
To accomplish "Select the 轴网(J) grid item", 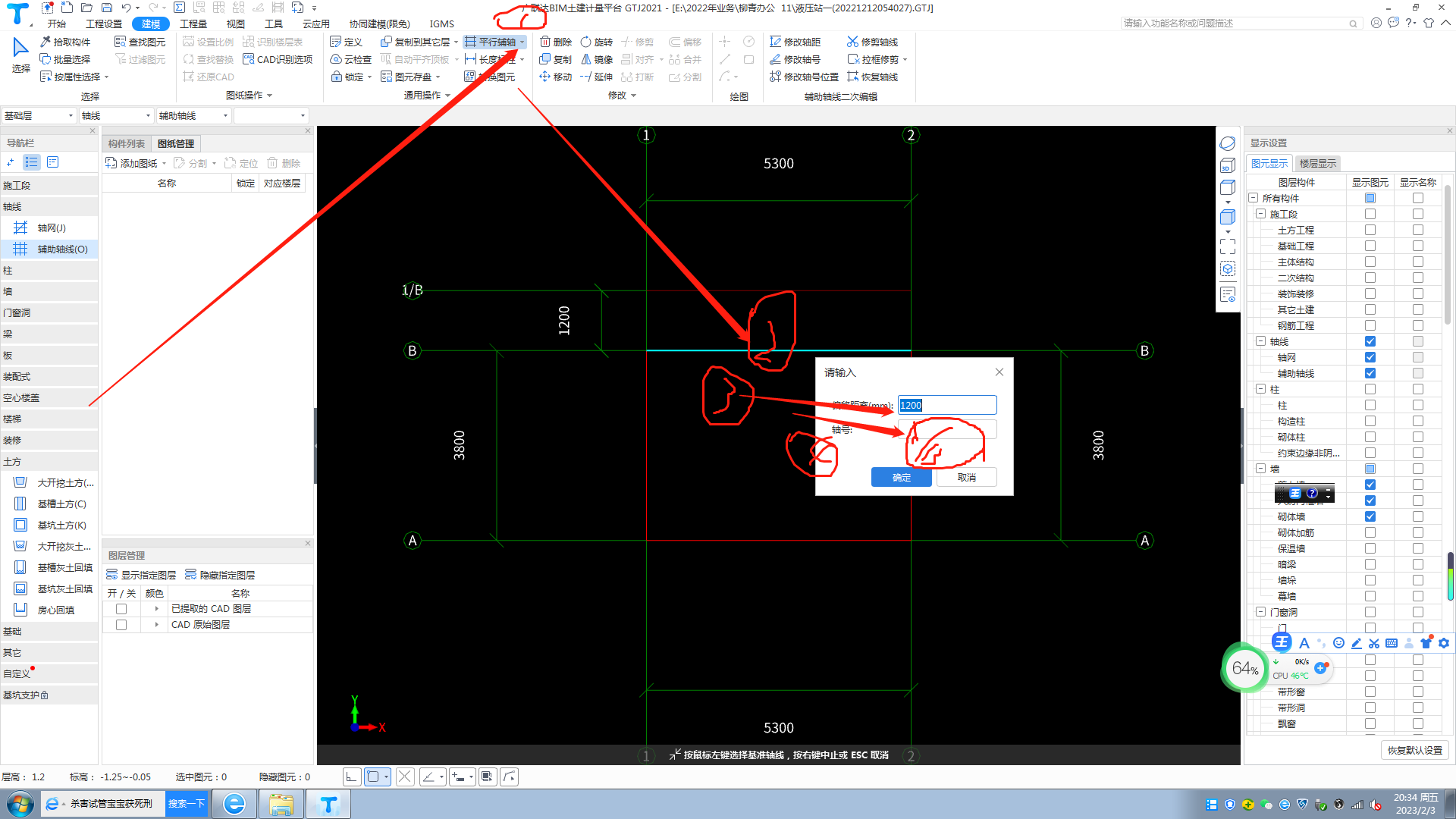I will (50, 227).
